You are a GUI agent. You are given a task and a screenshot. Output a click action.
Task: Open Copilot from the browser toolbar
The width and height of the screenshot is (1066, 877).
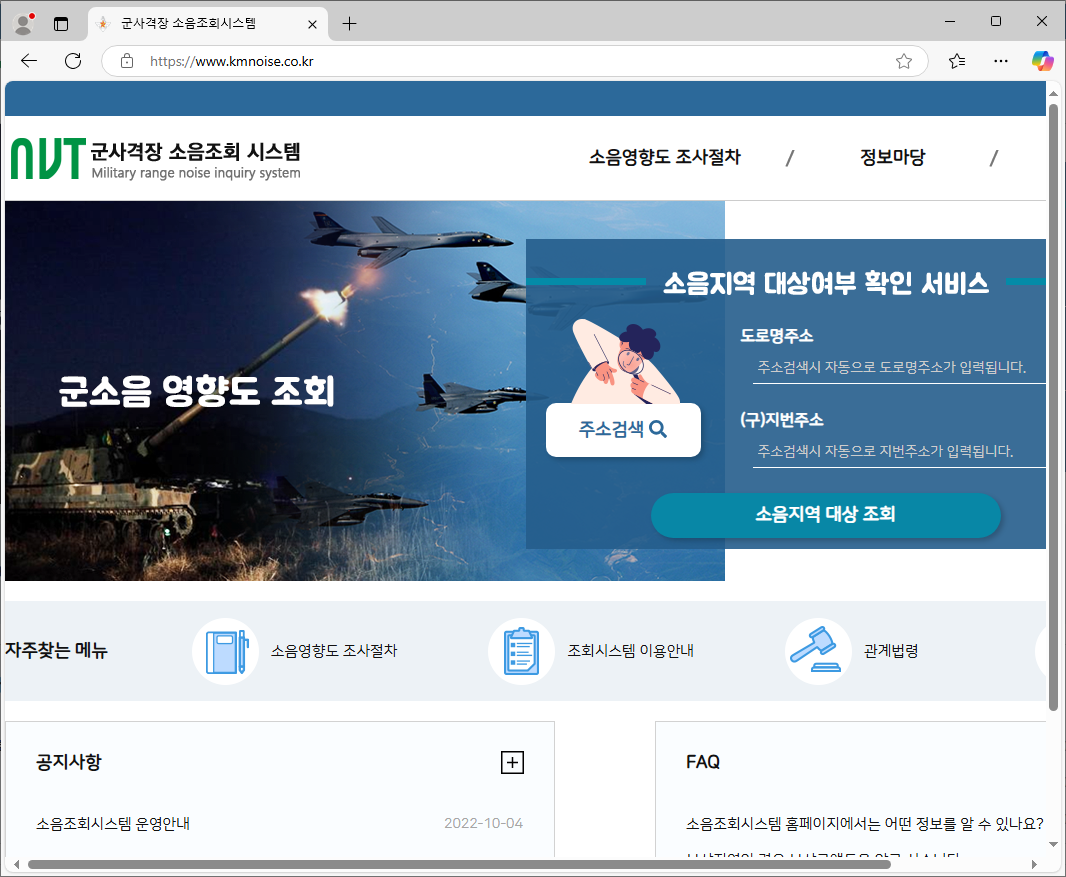[1042, 61]
